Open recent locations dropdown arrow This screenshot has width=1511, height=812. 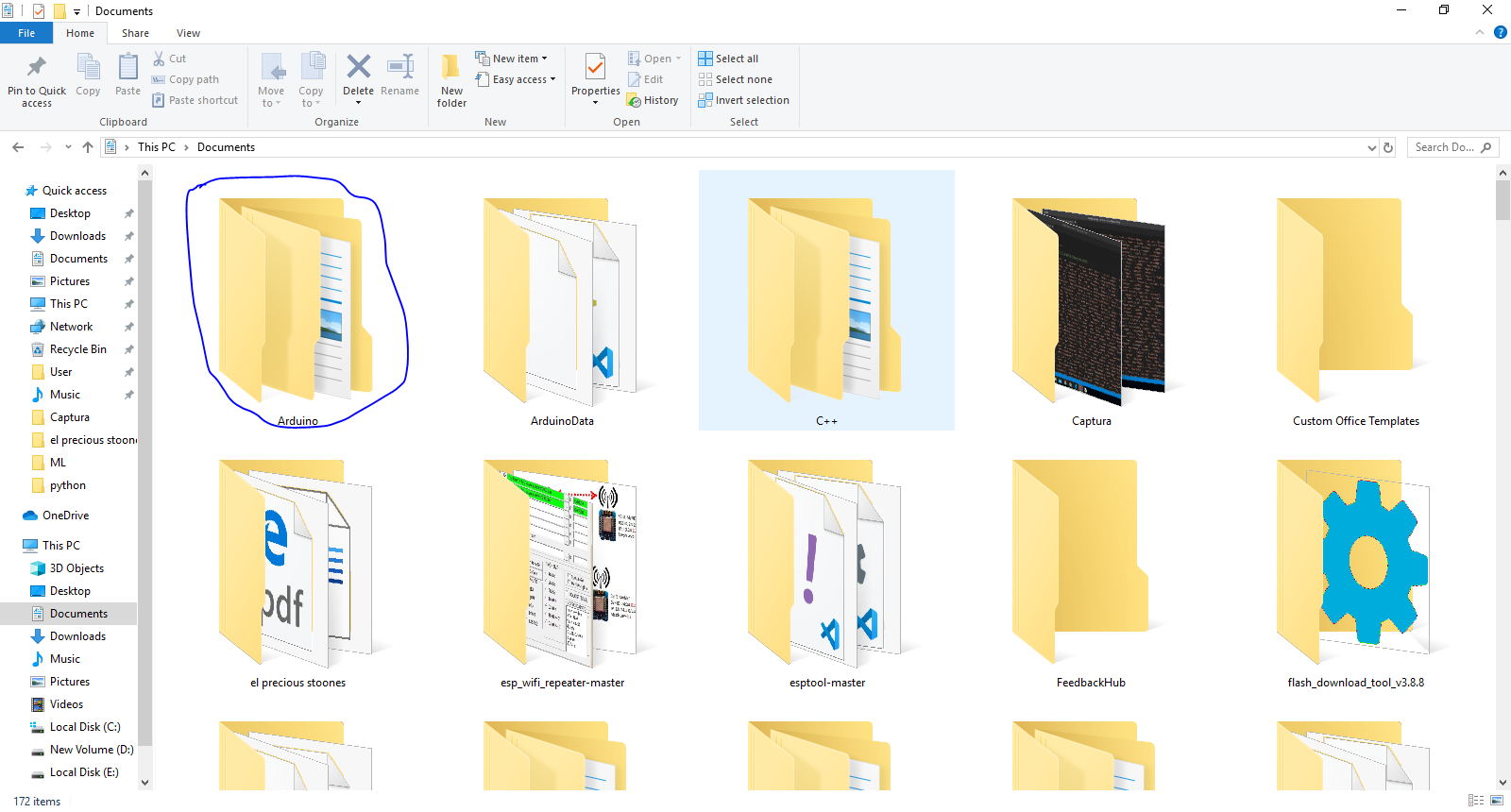coord(68,147)
